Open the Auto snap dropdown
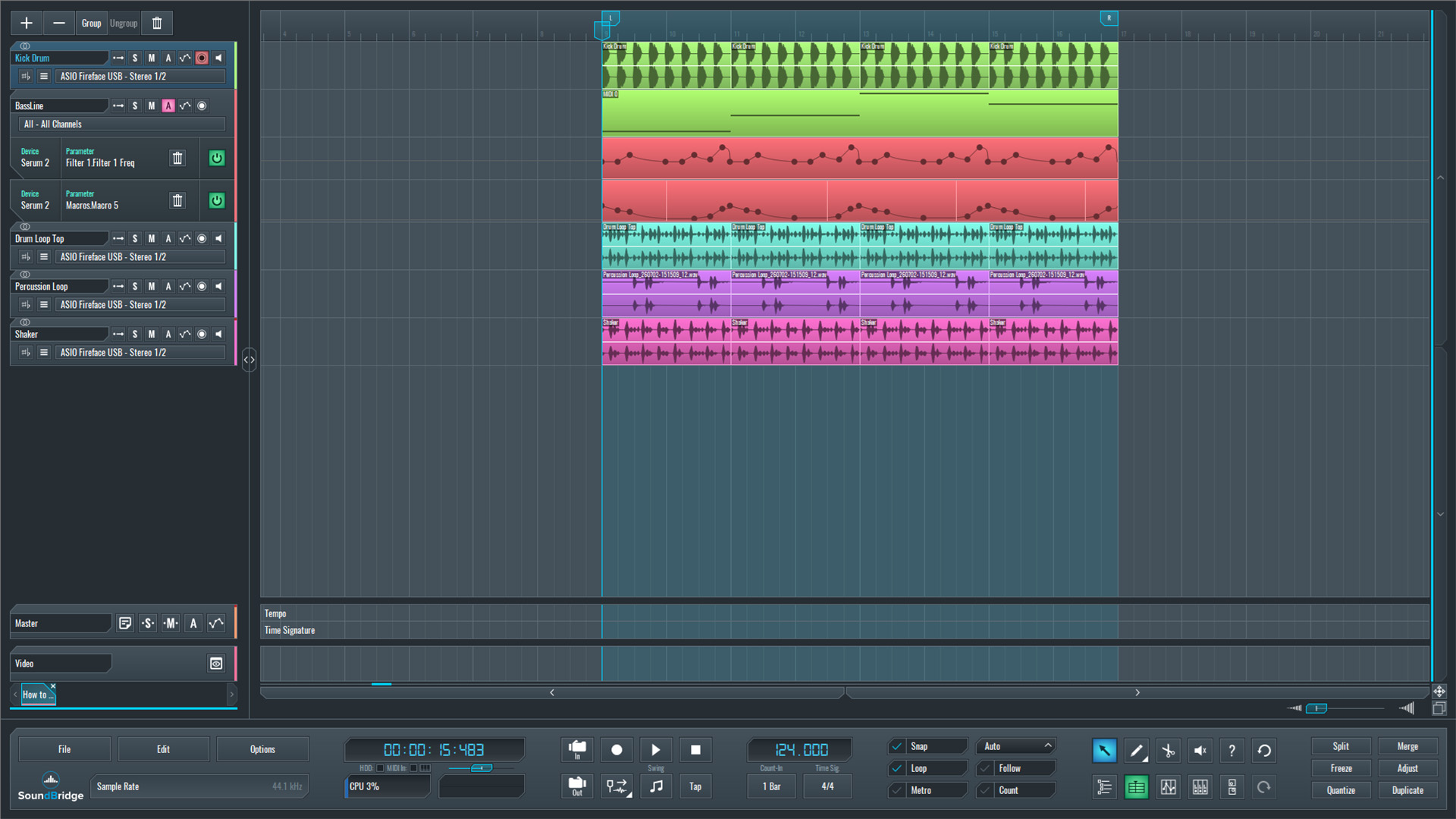 pos(1016,746)
